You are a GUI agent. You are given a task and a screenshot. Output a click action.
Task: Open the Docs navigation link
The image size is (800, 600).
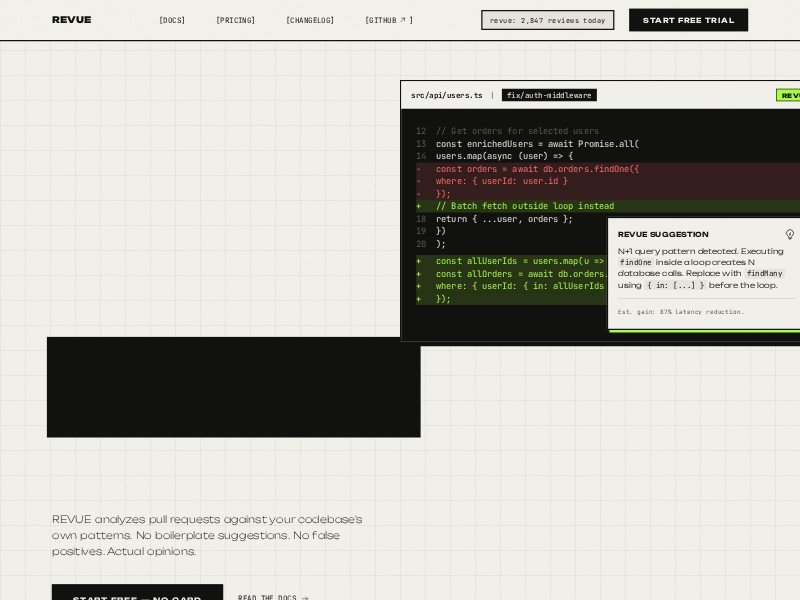click(x=172, y=20)
